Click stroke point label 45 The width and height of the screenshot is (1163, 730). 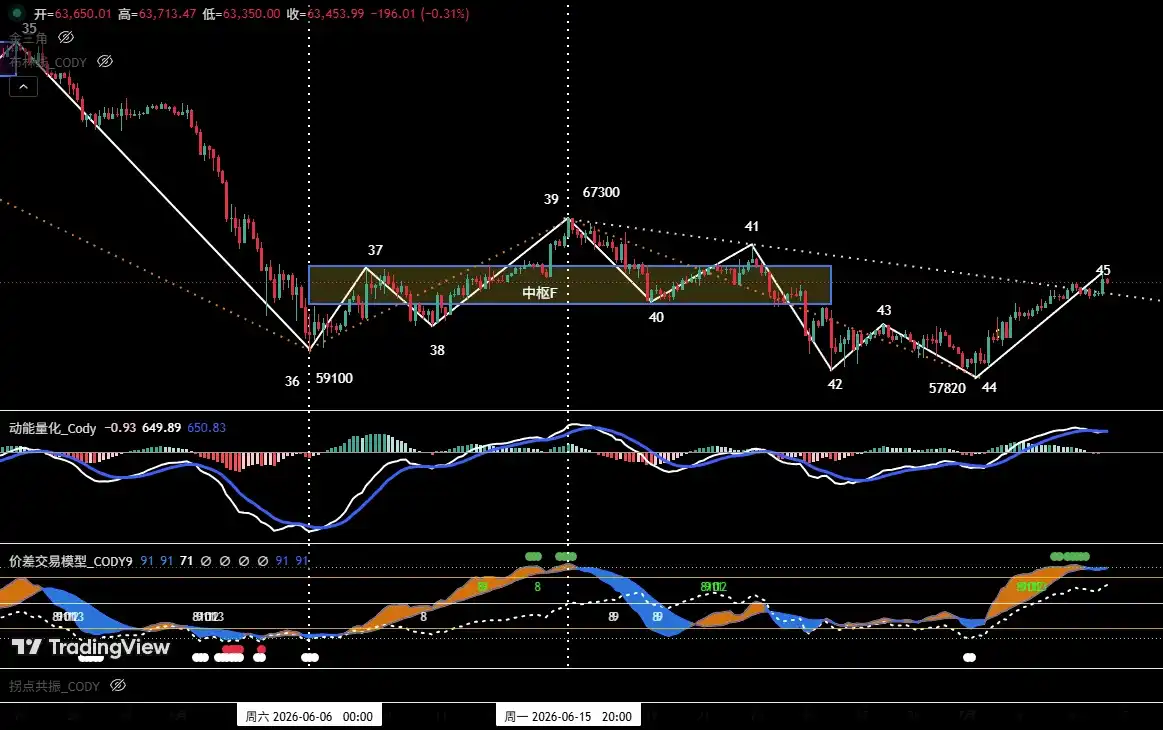(1103, 270)
